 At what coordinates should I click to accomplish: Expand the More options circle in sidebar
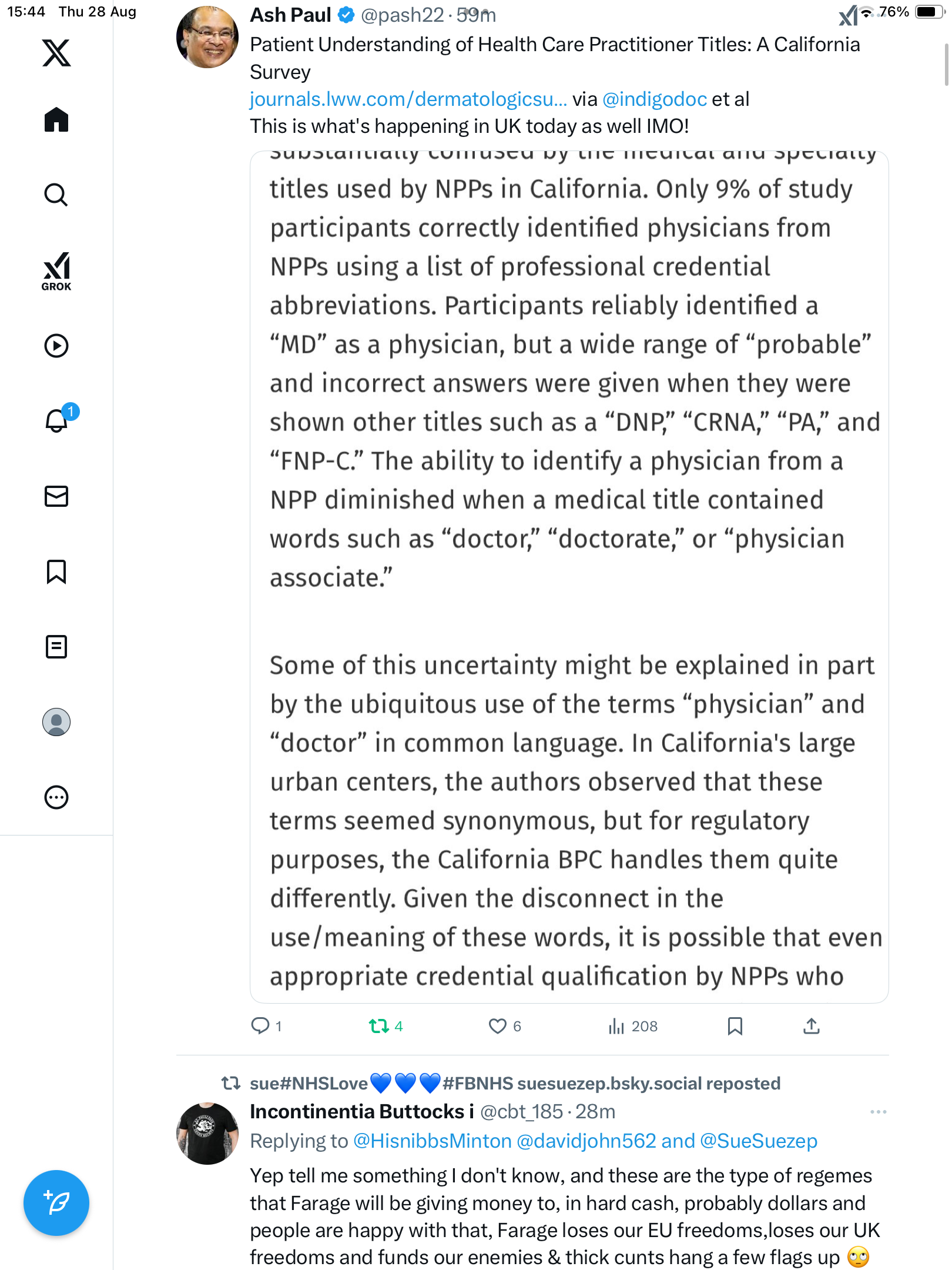point(56,797)
